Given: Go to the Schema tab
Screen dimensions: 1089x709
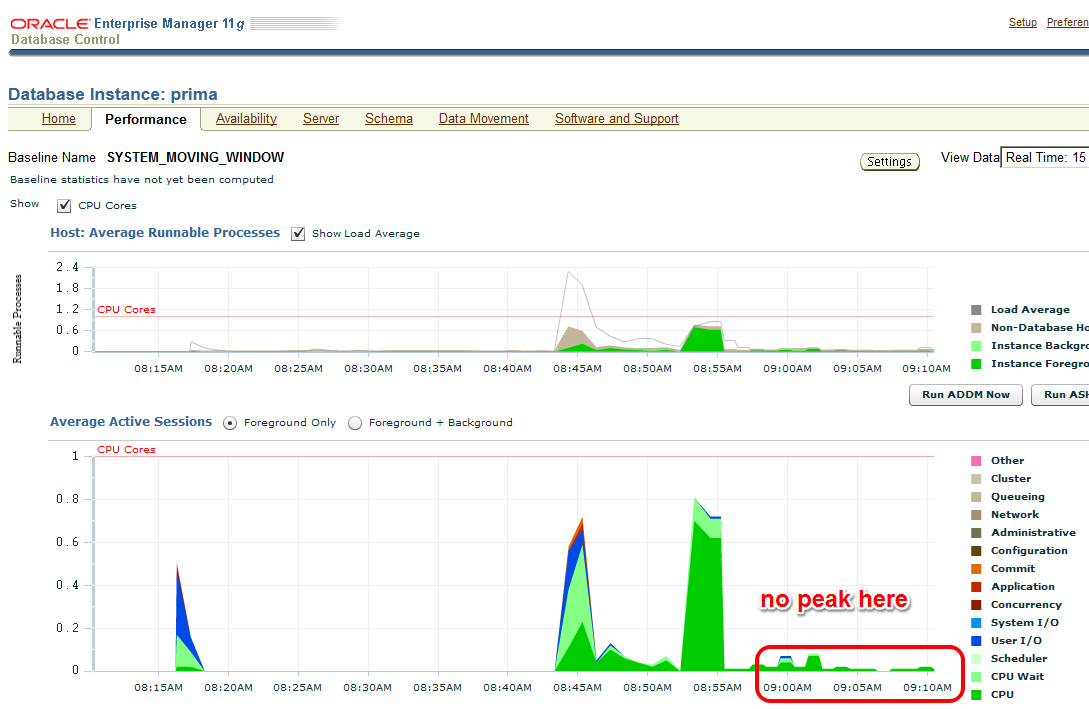Looking at the screenshot, I should point(388,119).
